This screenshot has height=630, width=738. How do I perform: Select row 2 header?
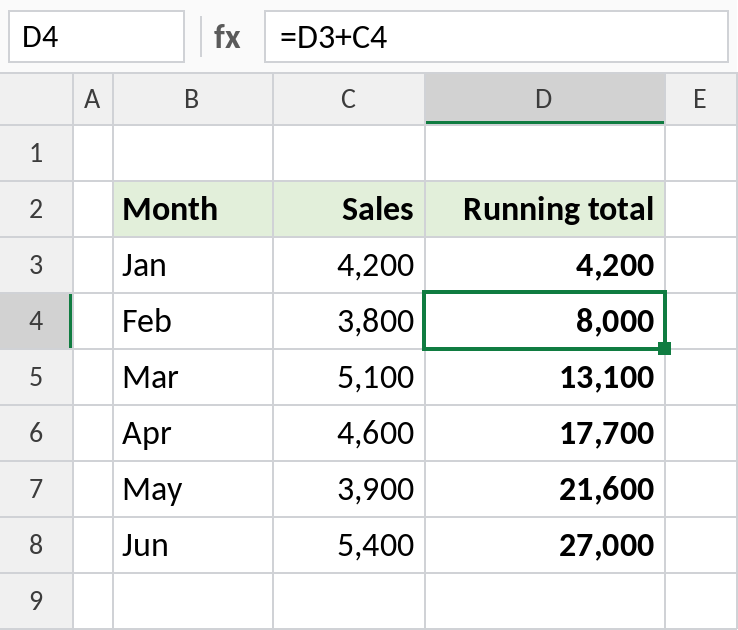[x=36, y=209]
